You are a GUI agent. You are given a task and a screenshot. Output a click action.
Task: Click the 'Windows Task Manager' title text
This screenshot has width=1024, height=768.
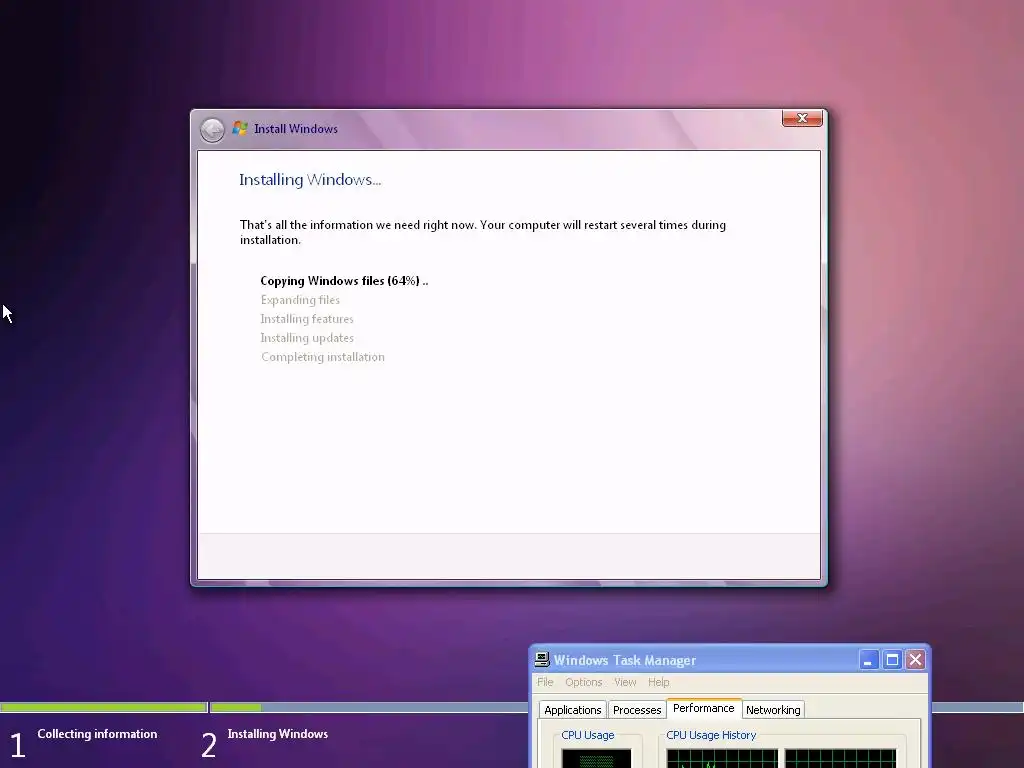pos(625,660)
